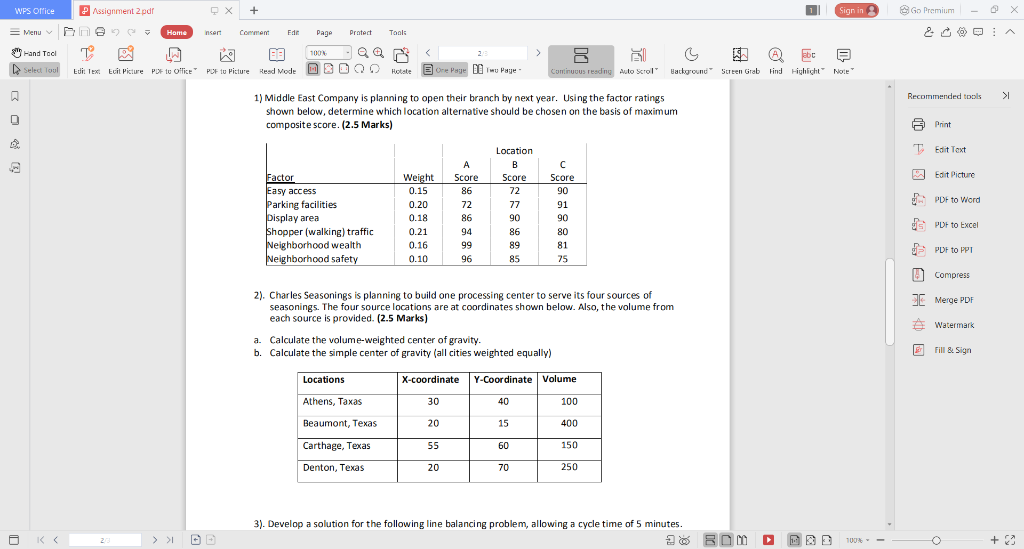Go to next page arrow in ribbon

pos(538,53)
